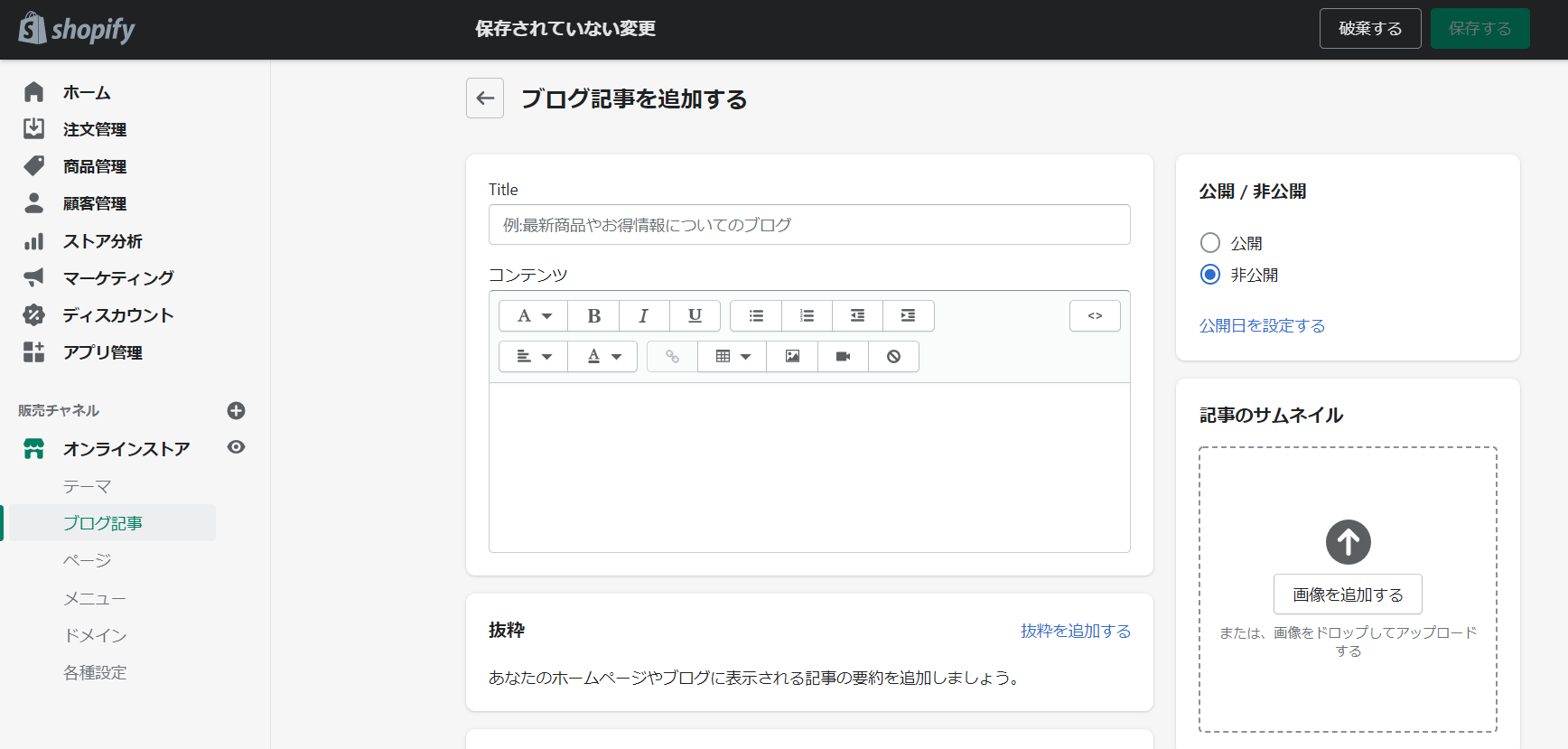Show HTML code view of editor
Screen dimensions: 1568x749
(1095, 316)
